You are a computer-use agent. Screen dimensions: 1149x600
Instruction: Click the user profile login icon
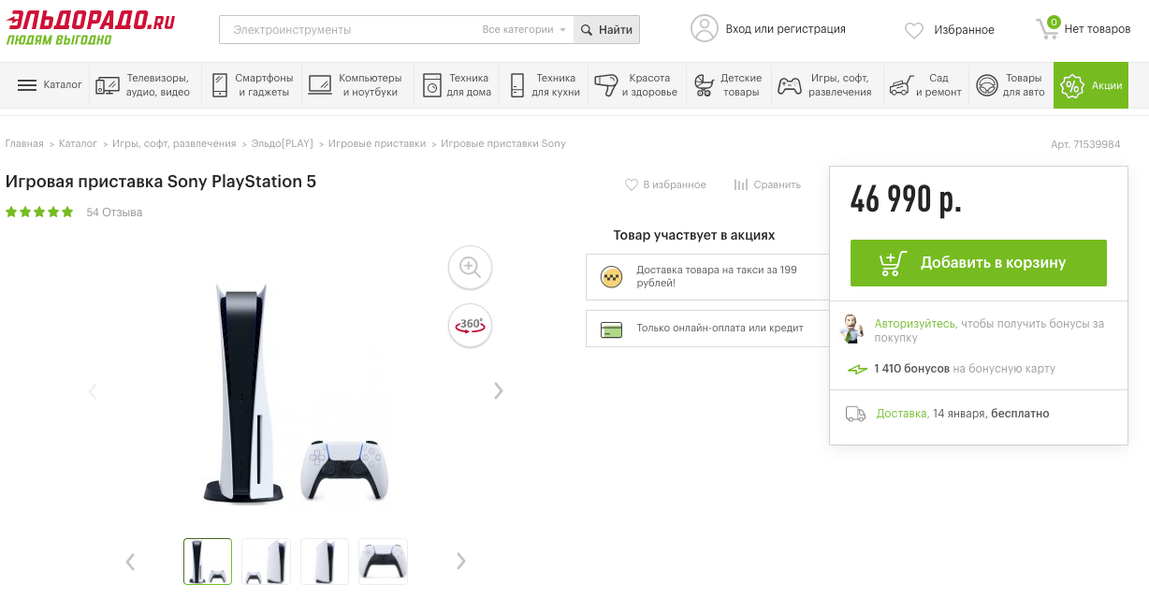pyautogui.click(x=704, y=29)
